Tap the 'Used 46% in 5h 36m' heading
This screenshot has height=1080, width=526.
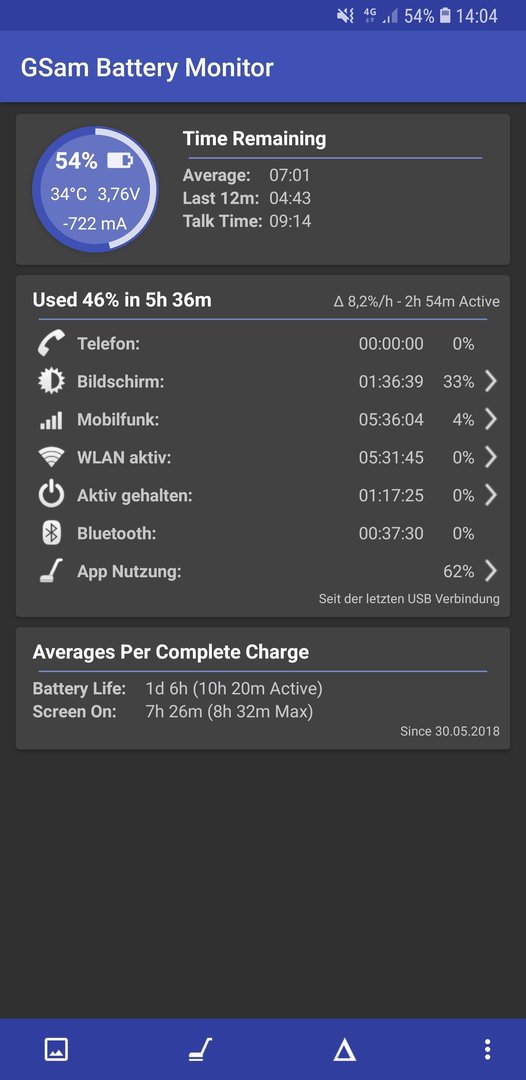click(122, 300)
